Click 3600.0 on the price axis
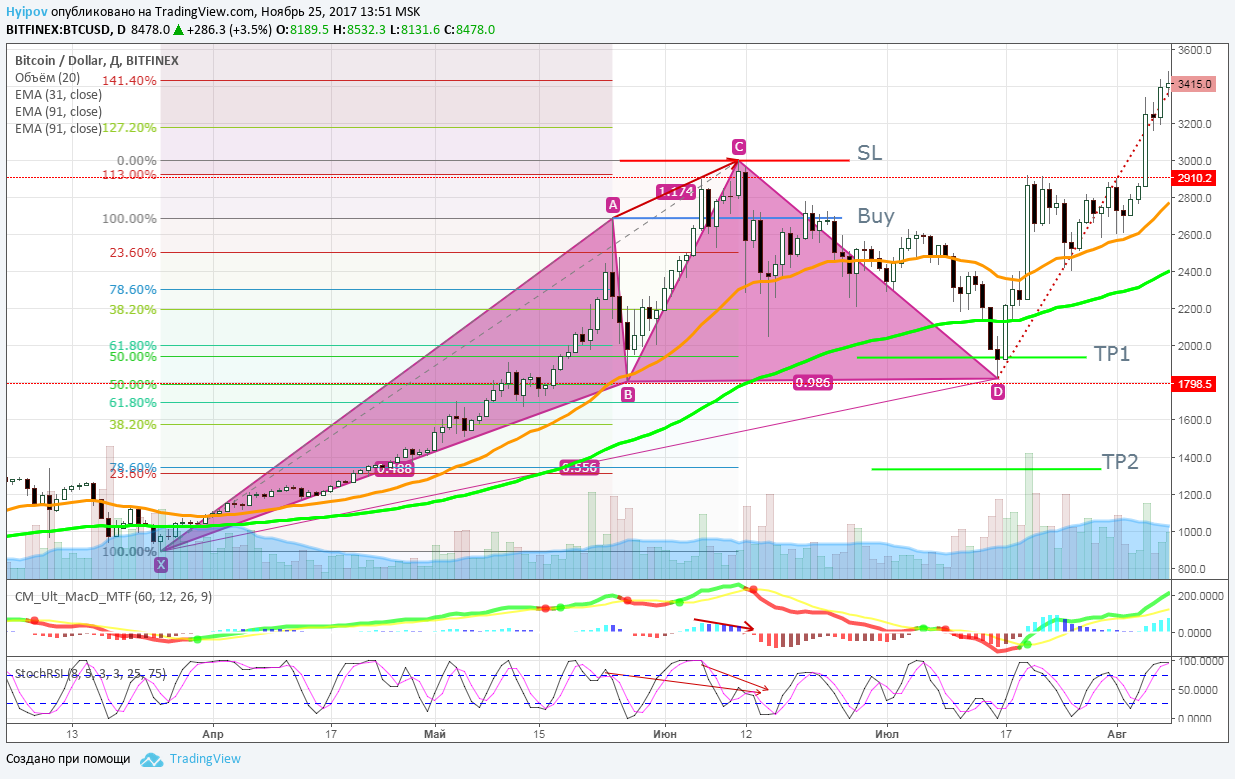Screen dimensions: 1235x779 (1195, 50)
